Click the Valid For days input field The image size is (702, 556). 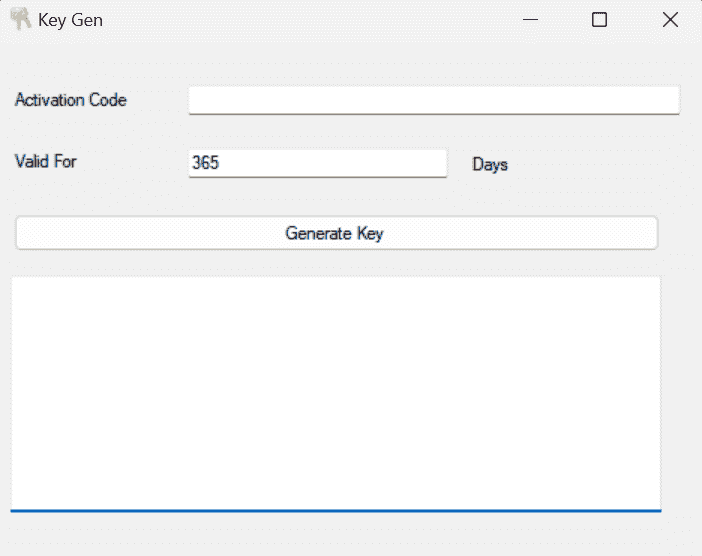317,163
